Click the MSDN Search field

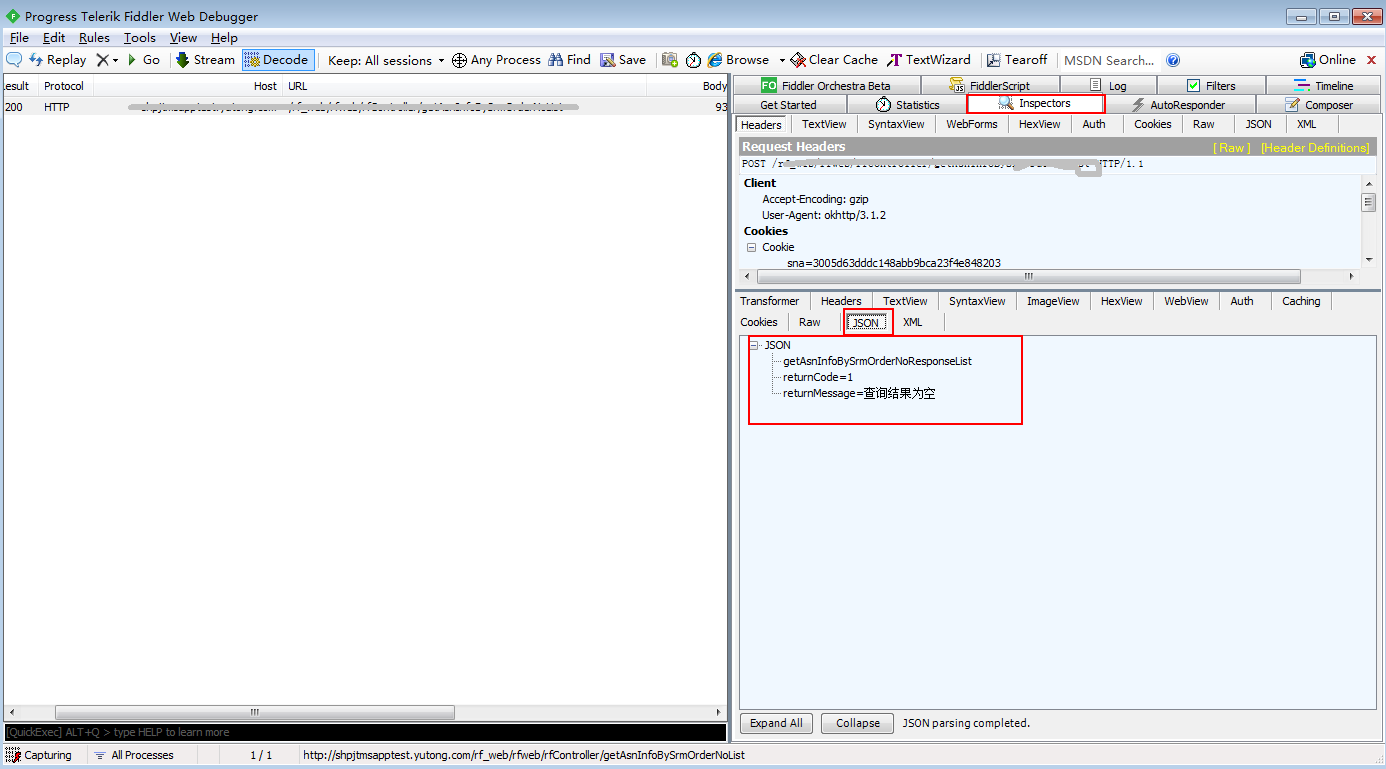click(x=1108, y=60)
